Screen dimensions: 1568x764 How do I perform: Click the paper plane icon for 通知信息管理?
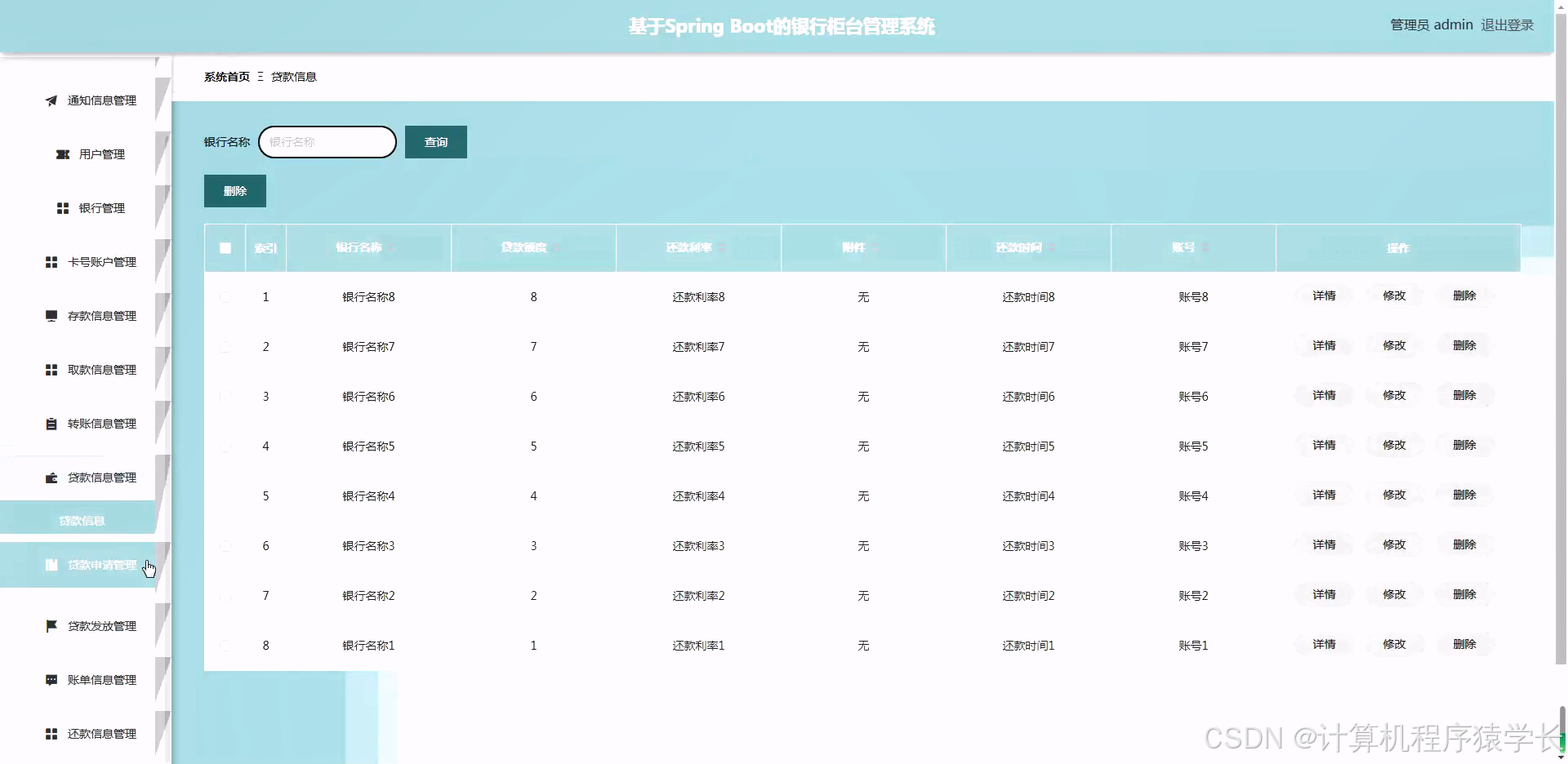[51, 100]
